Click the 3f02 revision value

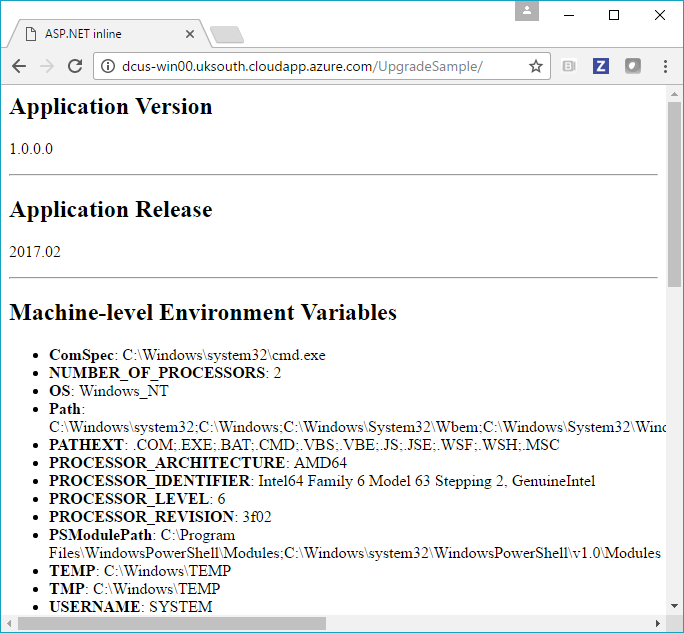pyautogui.click(x=257, y=517)
